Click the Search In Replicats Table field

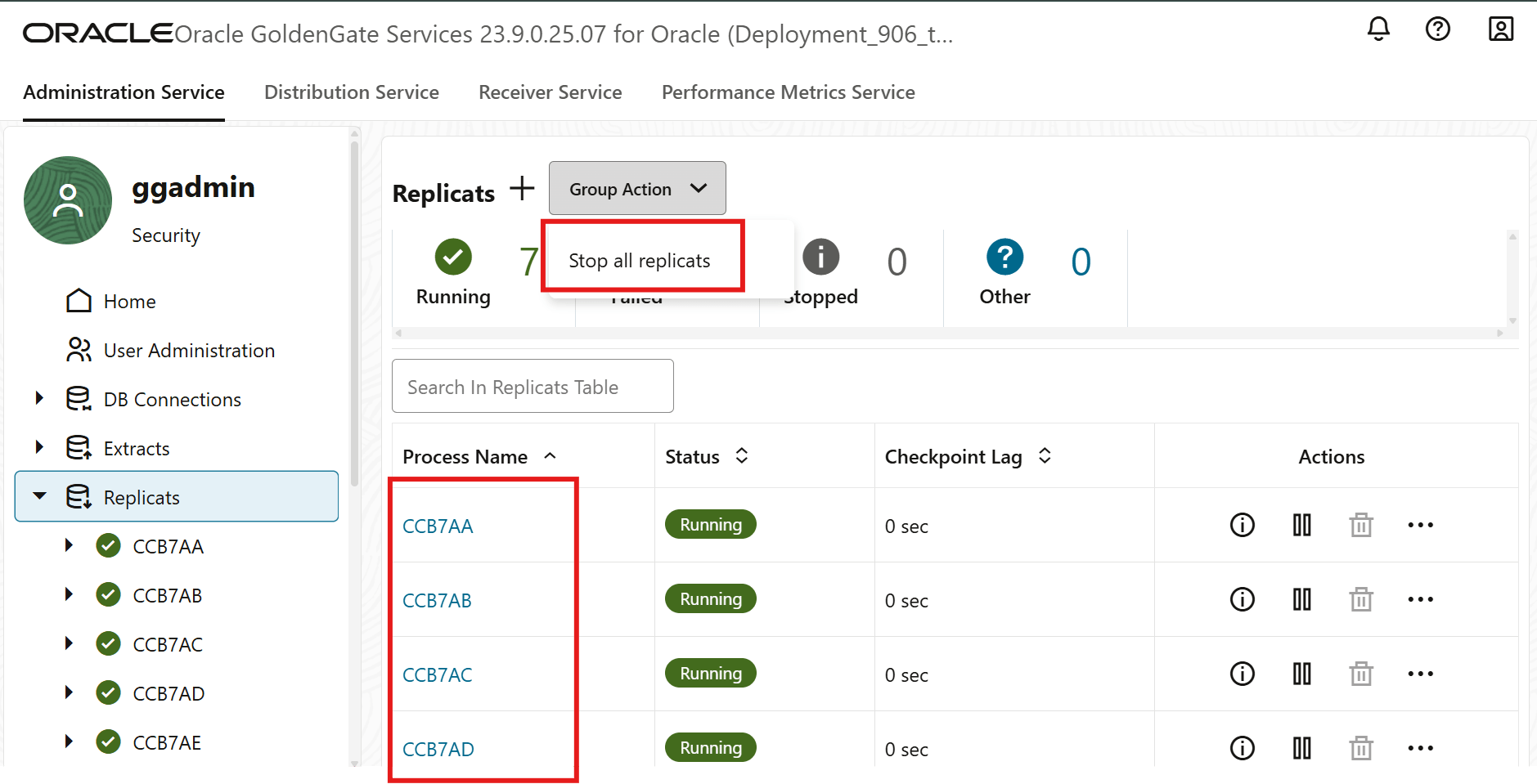click(533, 386)
